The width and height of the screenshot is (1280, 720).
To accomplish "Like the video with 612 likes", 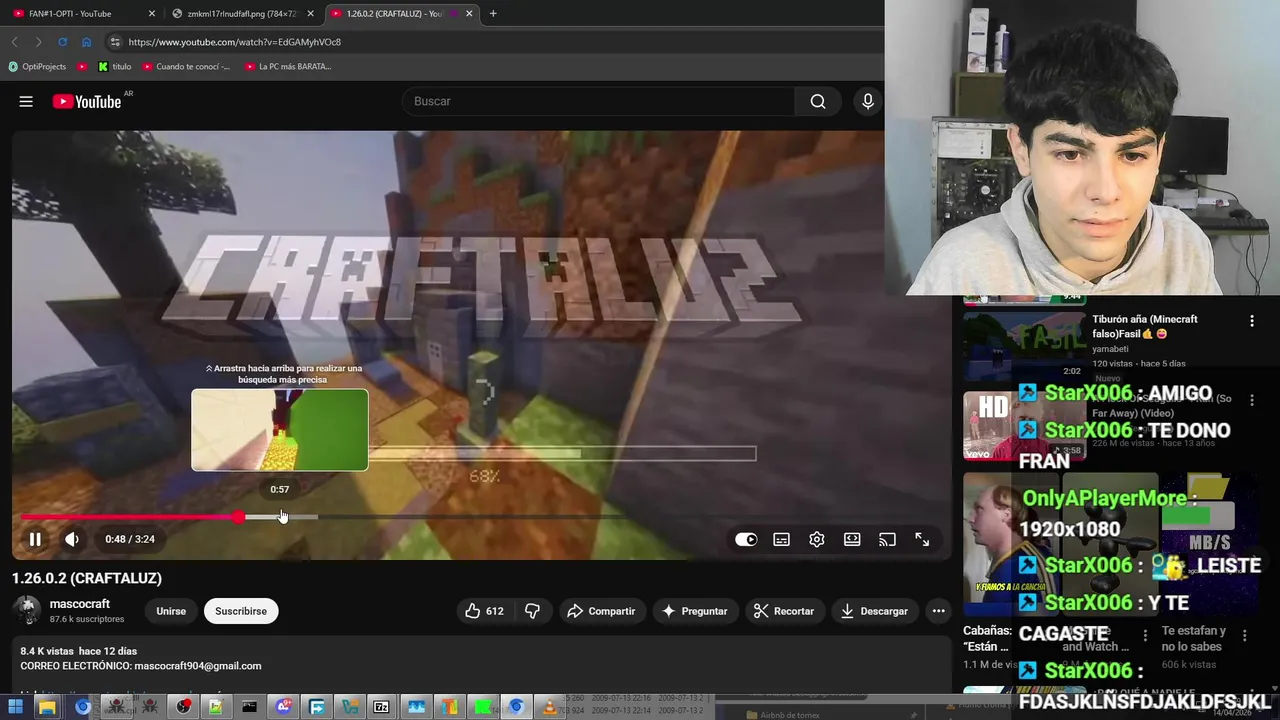I will (x=484, y=611).
